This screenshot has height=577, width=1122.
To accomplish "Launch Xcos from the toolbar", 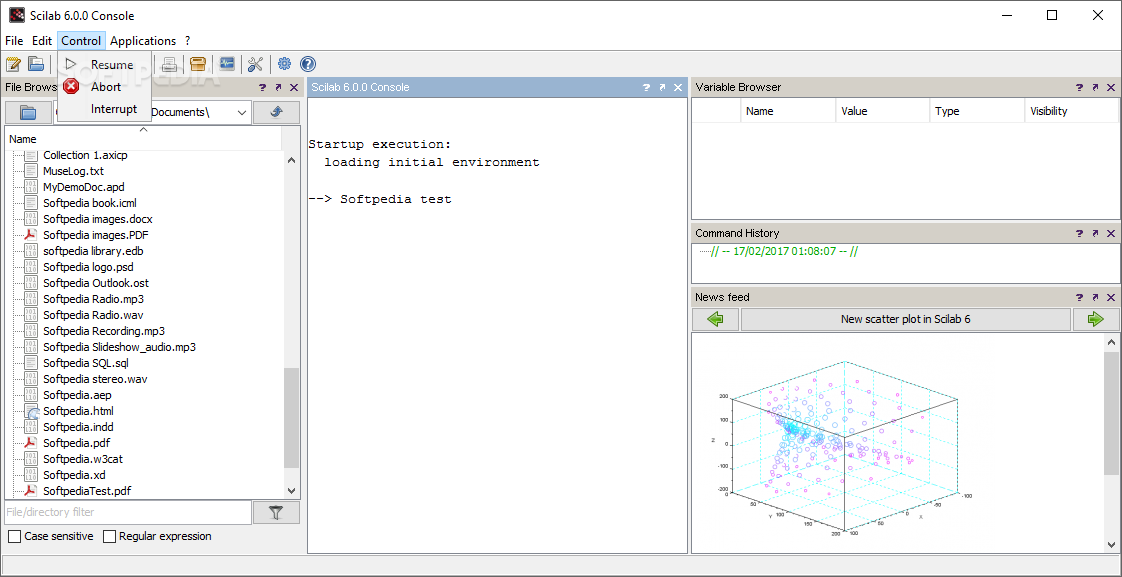I will (227, 64).
